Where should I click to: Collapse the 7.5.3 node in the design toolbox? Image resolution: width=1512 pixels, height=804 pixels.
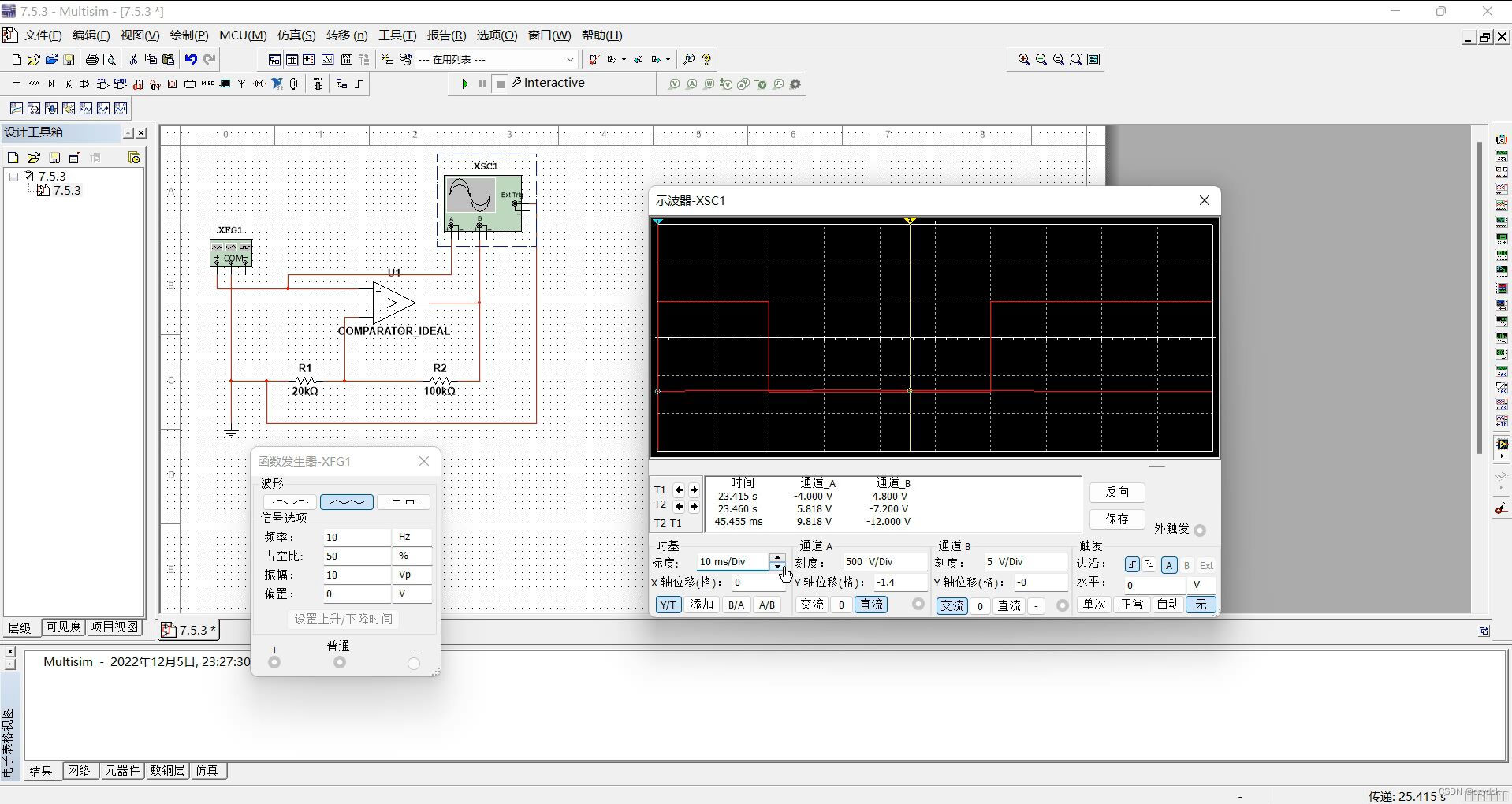[13, 176]
